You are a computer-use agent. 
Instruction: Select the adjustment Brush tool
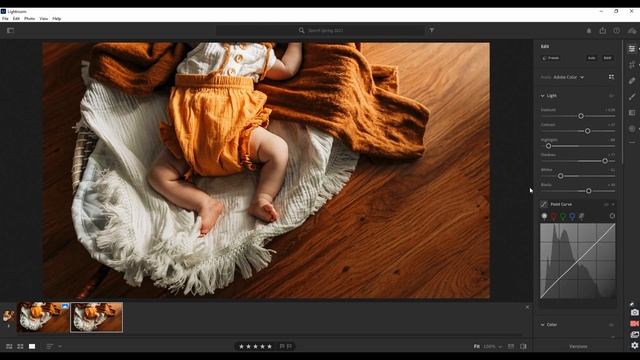pos(632,96)
